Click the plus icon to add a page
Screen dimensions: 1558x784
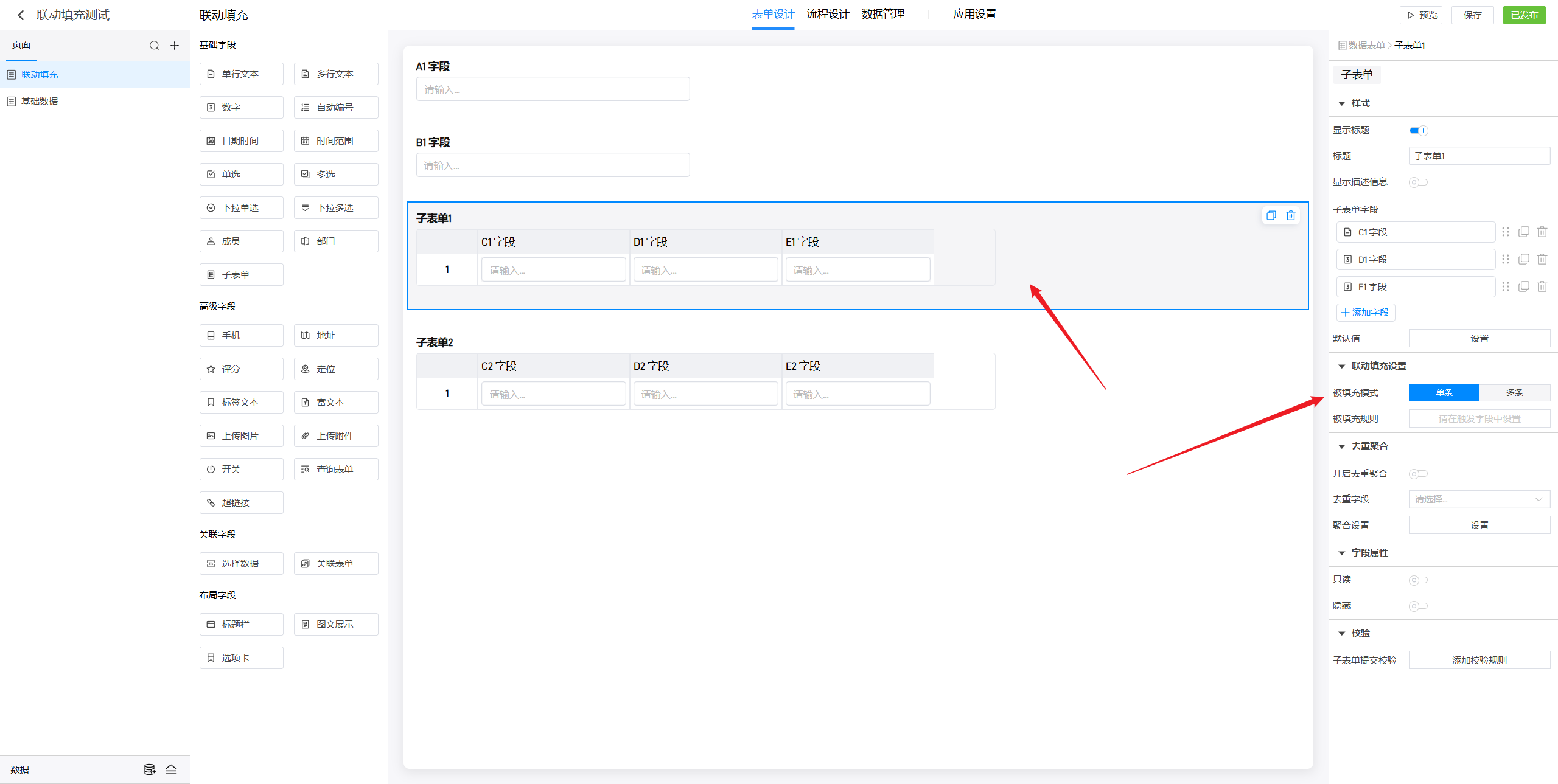click(x=175, y=46)
